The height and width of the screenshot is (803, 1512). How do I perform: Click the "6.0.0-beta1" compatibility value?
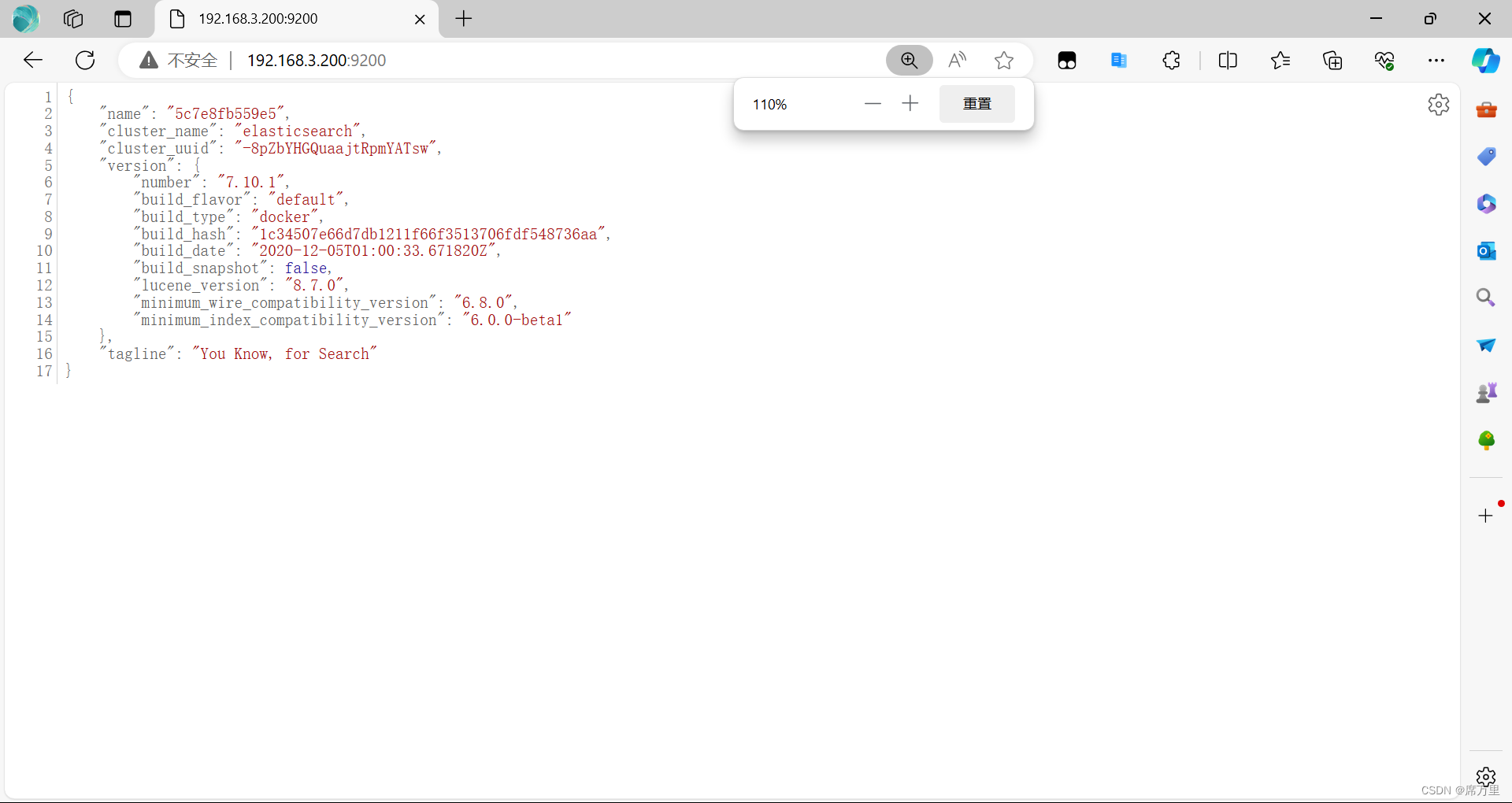pyautogui.click(x=517, y=320)
